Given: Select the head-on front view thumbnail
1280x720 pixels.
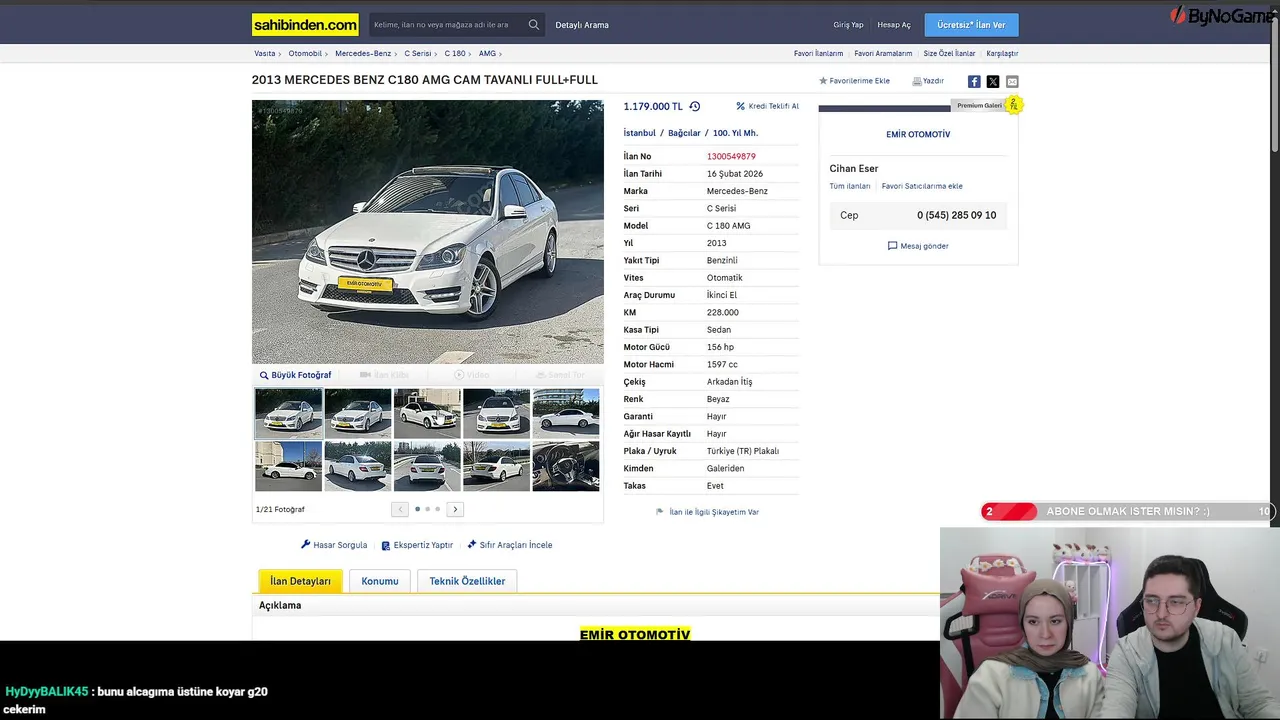Looking at the screenshot, I should [x=496, y=413].
